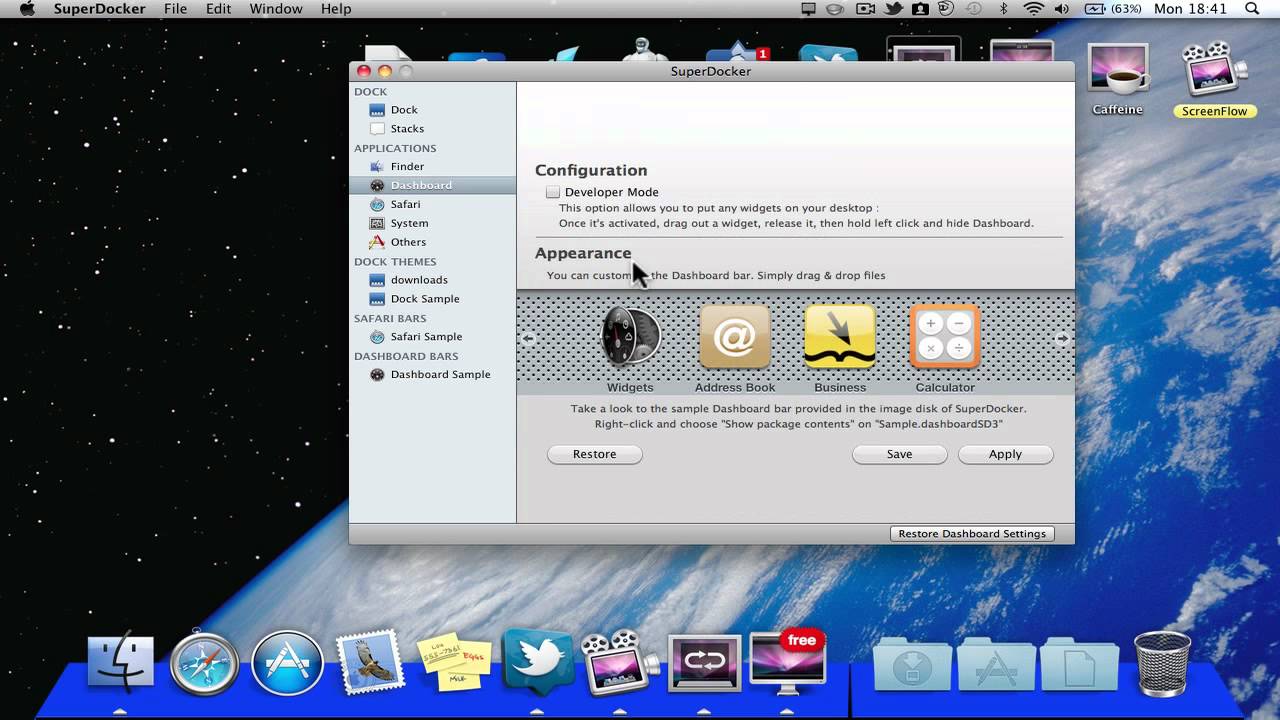The image size is (1280, 720).
Task: Open the Downloads folder stack in Dock
Action: (913, 665)
